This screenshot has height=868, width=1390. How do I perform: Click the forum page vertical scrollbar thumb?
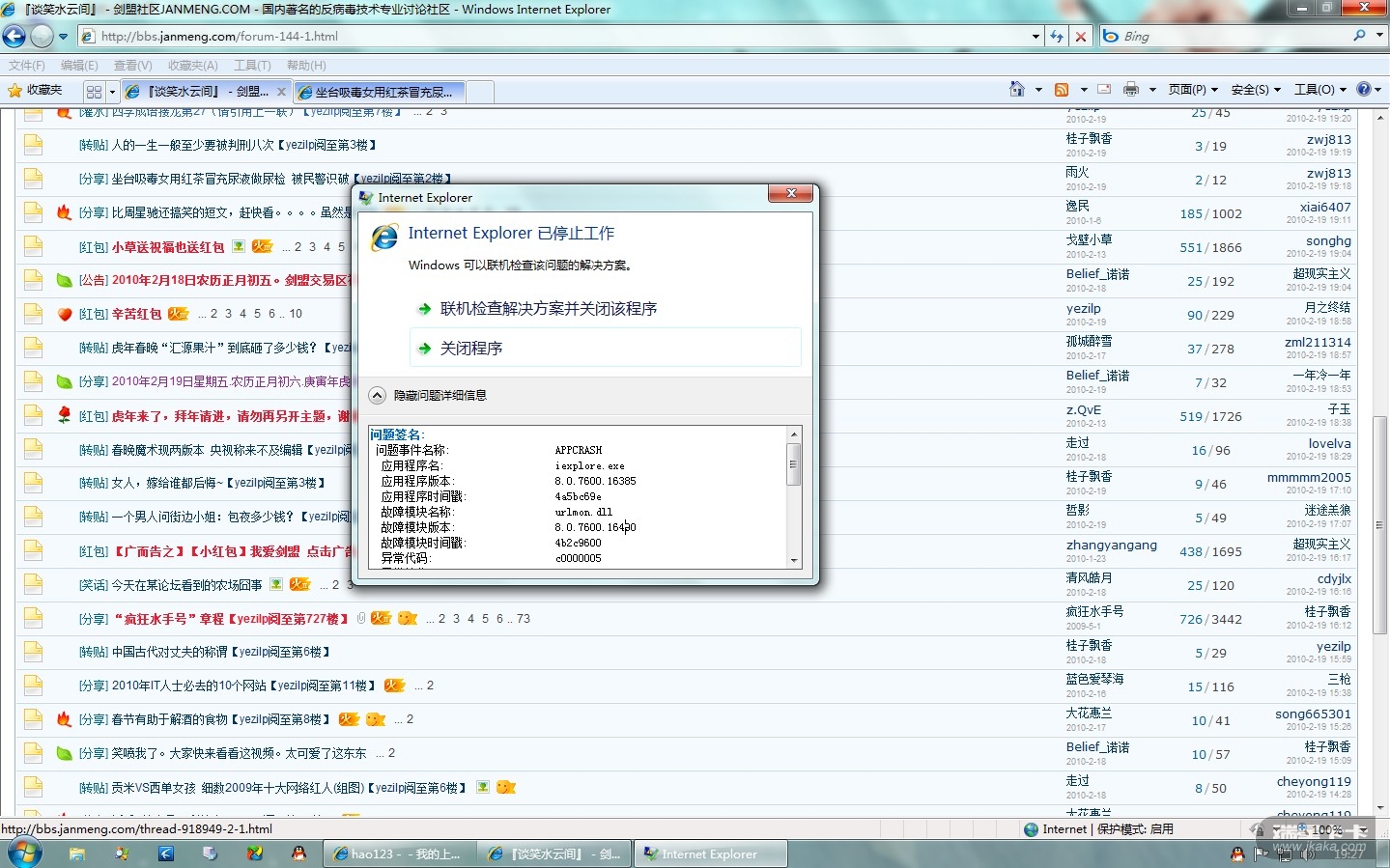1380,526
